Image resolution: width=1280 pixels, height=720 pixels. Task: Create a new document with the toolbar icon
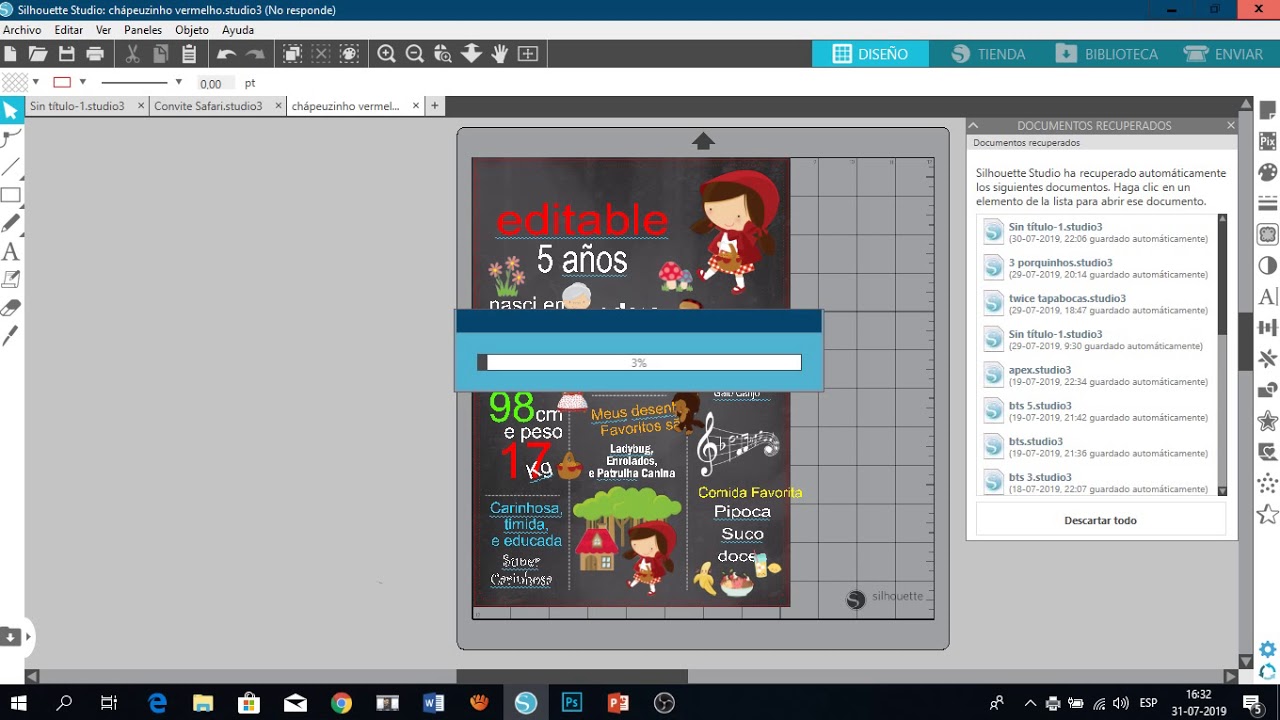[x=10, y=54]
